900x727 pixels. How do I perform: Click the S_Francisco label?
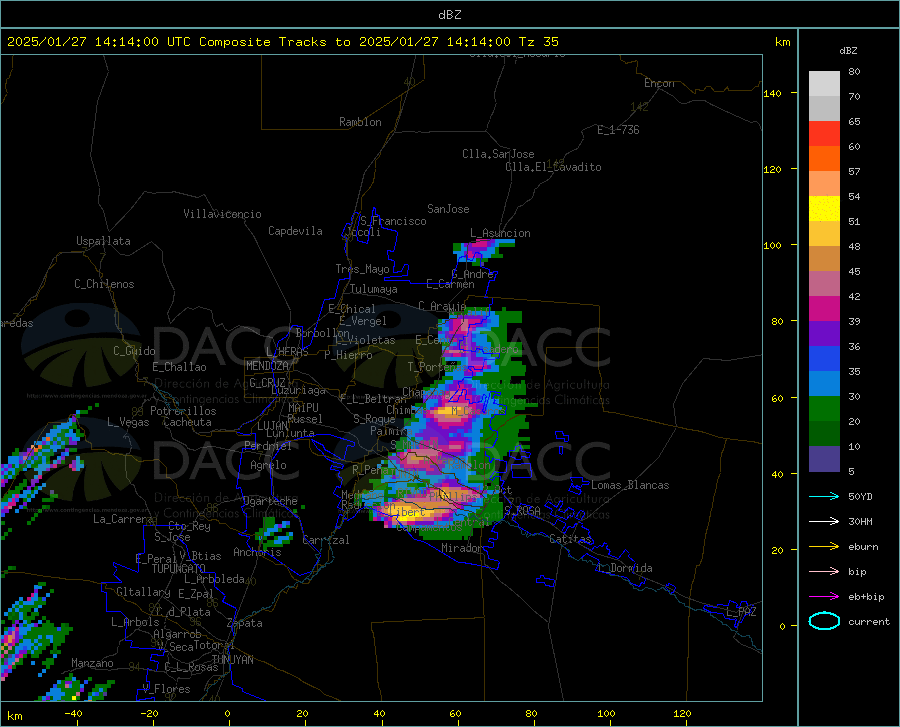tap(393, 221)
